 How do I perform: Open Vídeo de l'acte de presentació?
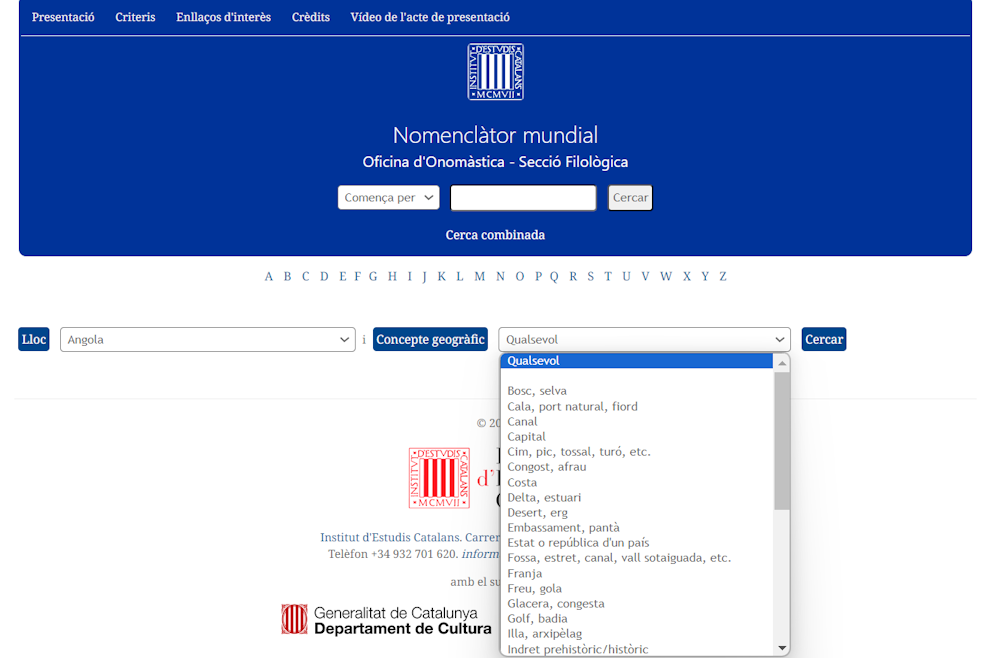(430, 17)
